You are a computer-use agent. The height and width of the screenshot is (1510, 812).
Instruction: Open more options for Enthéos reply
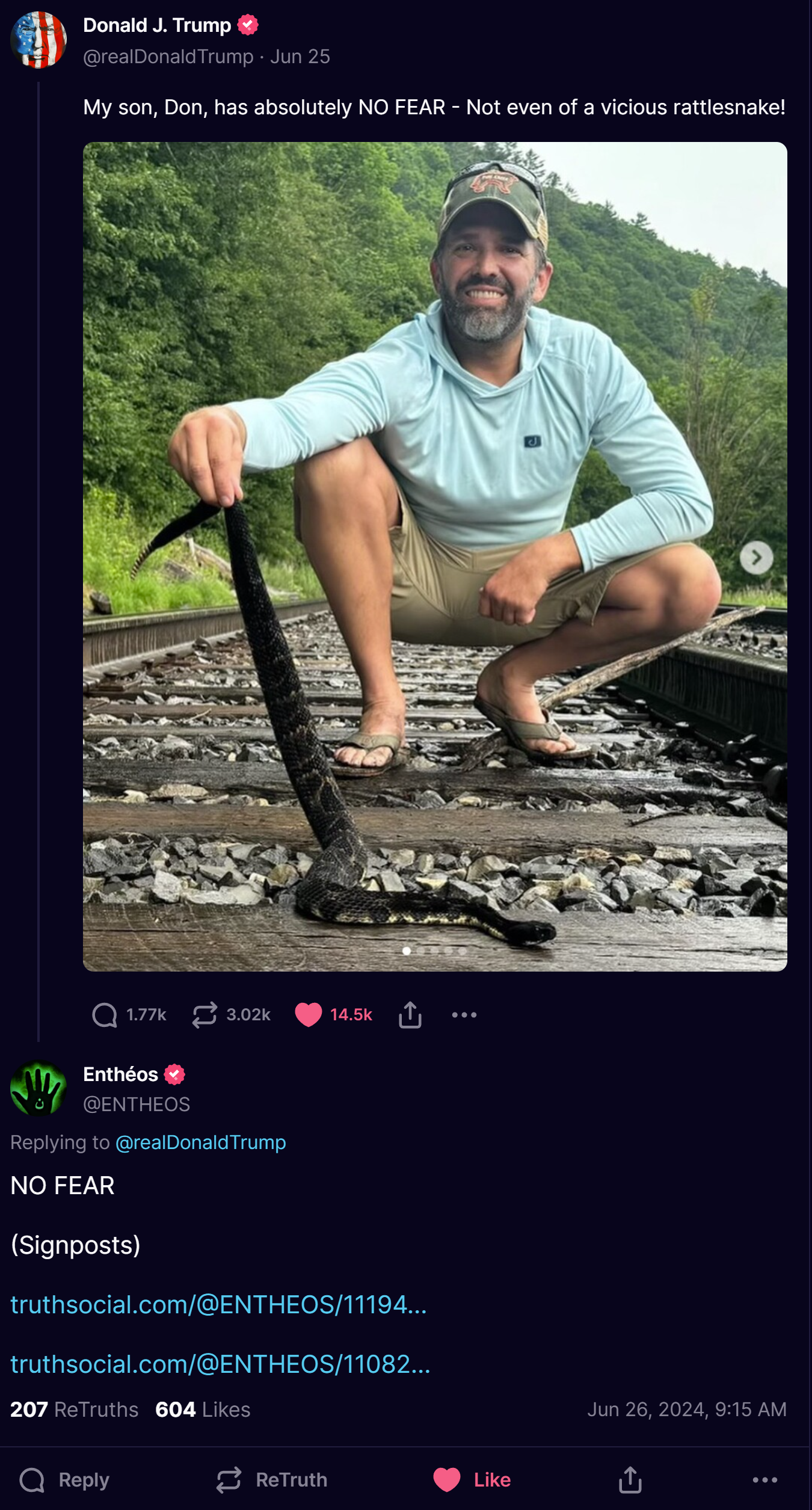point(765,1479)
